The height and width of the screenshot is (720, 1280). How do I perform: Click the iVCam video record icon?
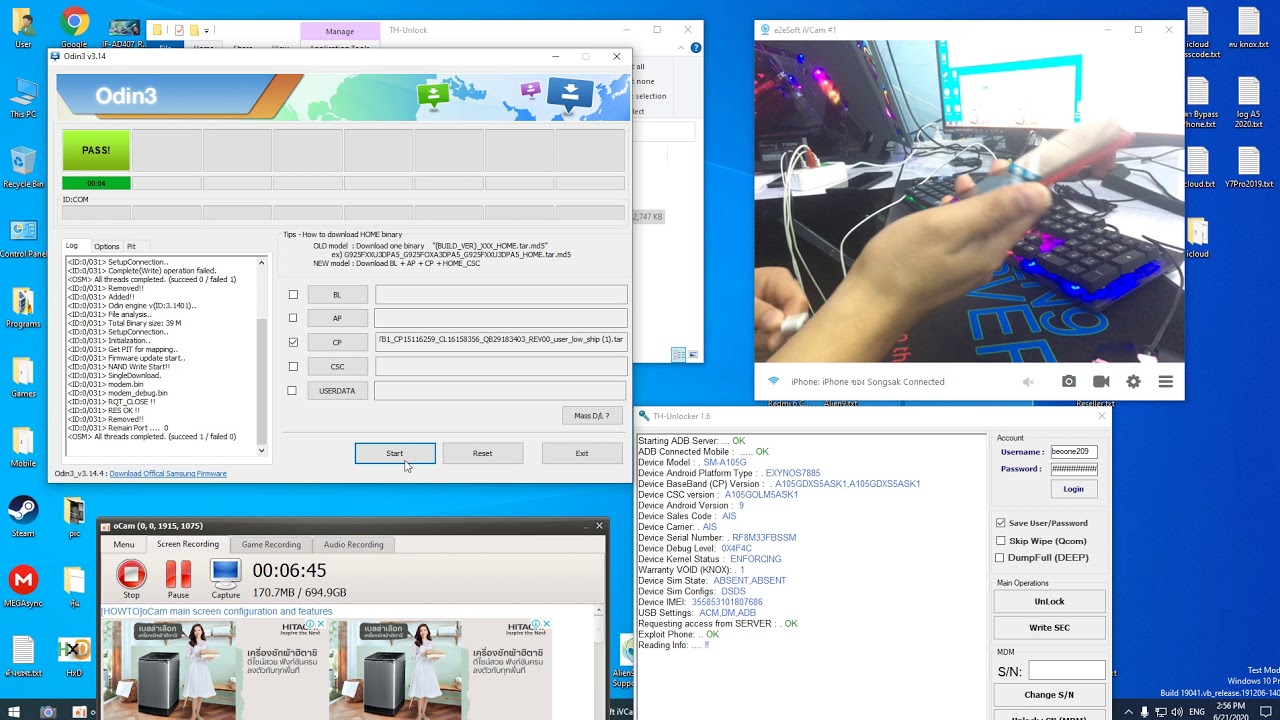click(x=1101, y=382)
